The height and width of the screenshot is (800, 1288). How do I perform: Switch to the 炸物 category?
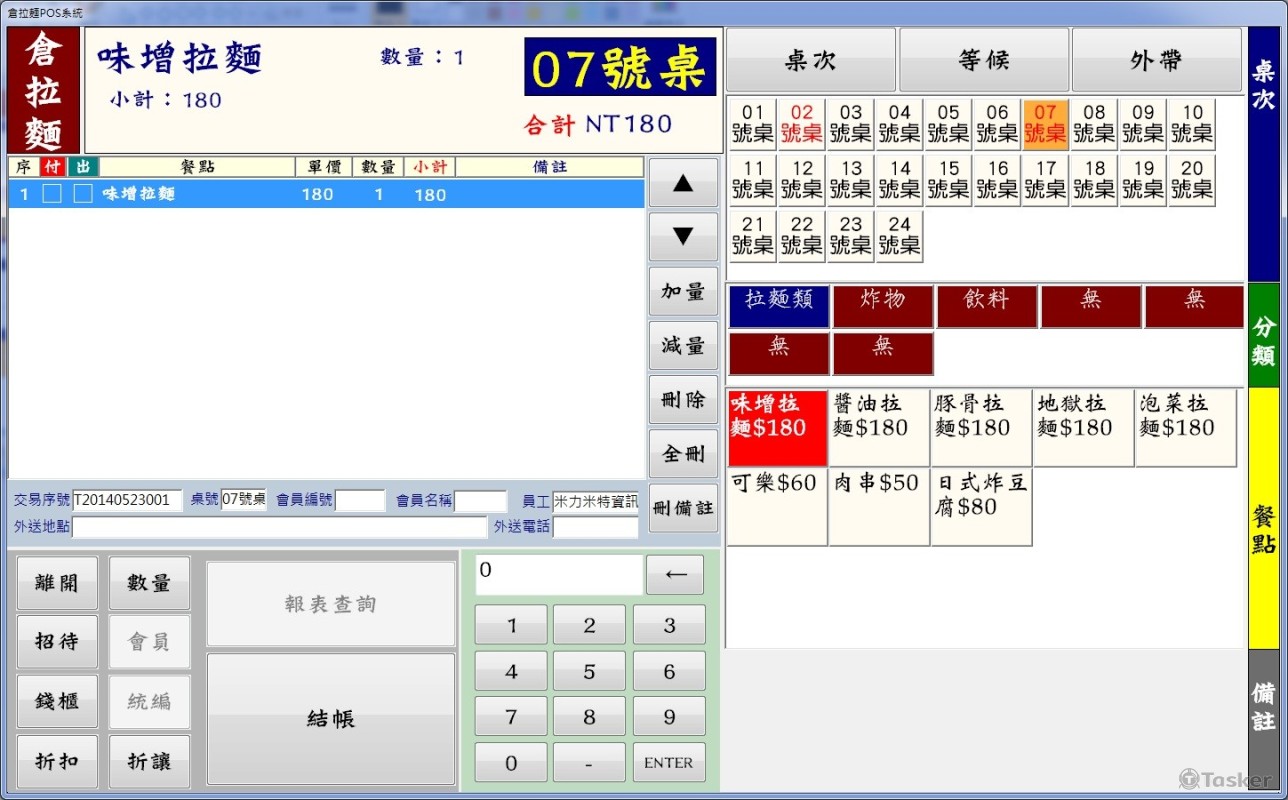click(x=882, y=306)
